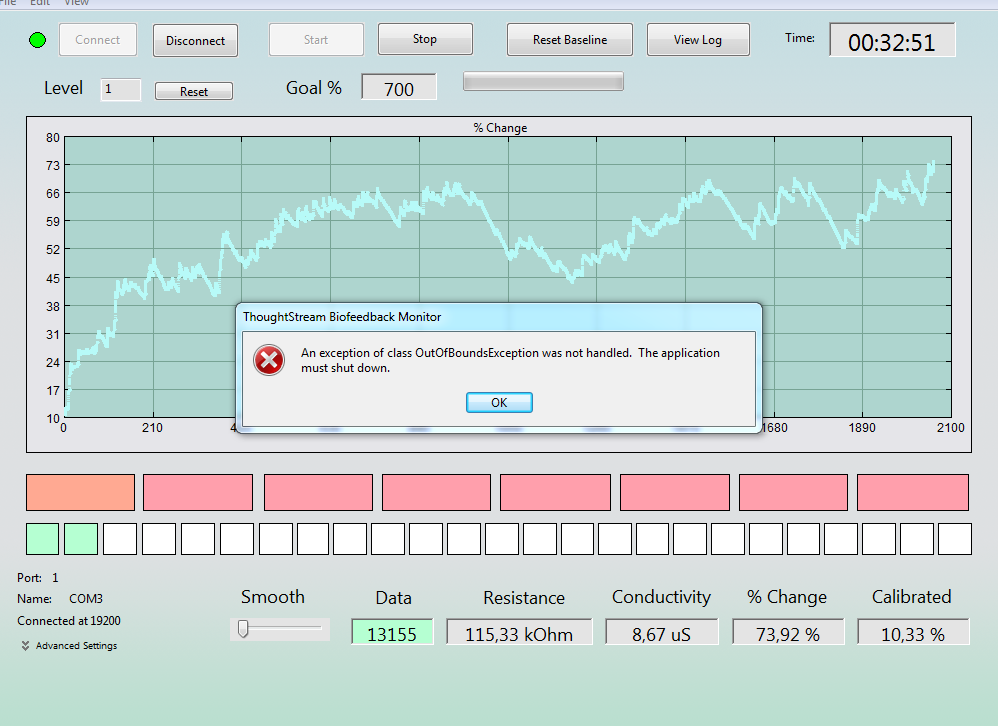The height and width of the screenshot is (726, 998).
Task: Click the first green small square
Action: (43, 539)
